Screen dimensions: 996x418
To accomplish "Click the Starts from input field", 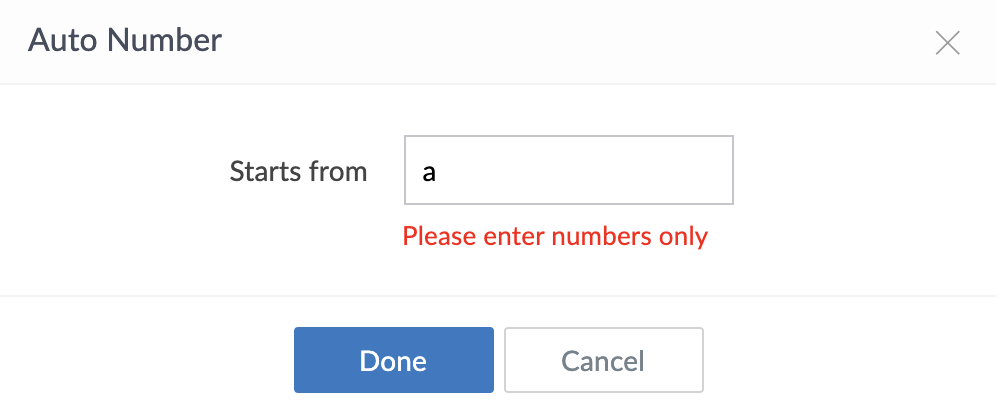I will [x=568, y=171].
